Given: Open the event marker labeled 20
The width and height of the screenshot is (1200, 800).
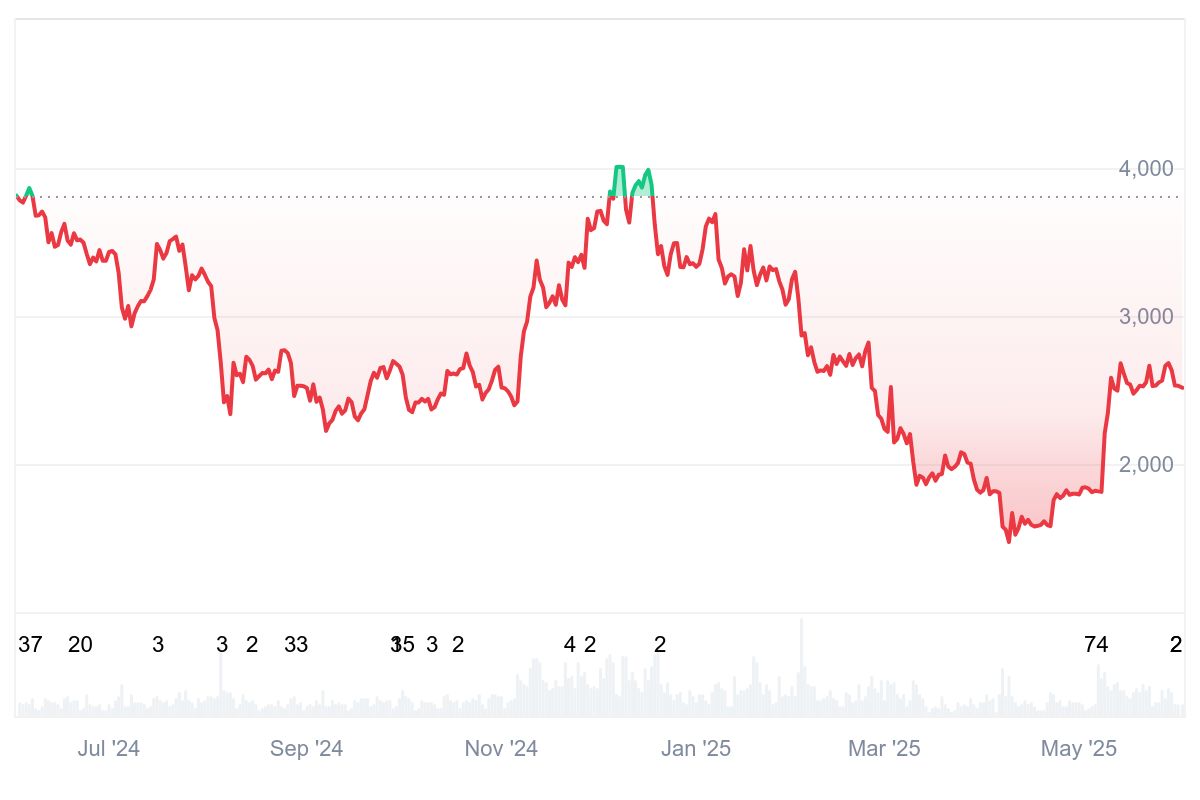Looking at the screenshot, I should click(x=80, y=645).
